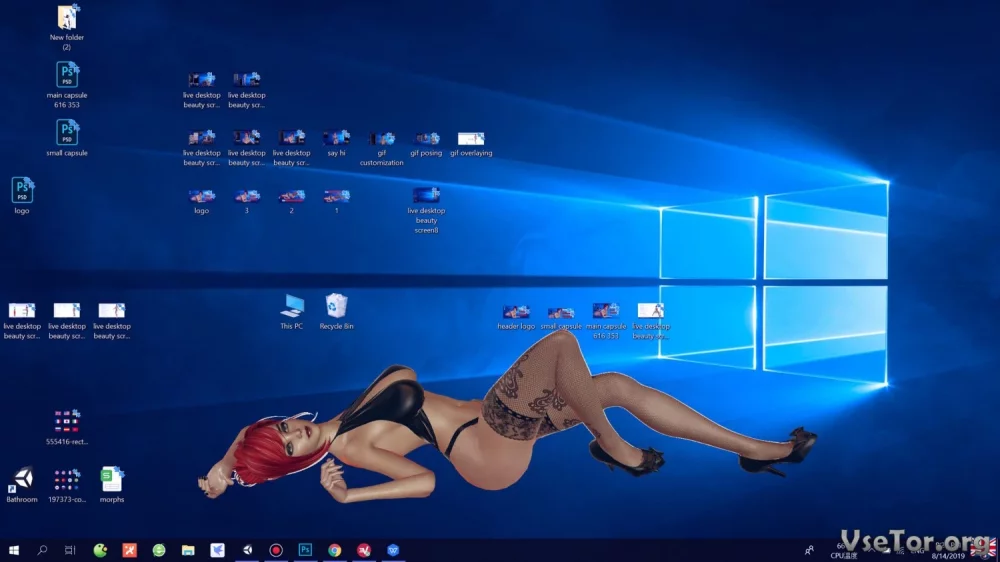Click the red record button taskbar icon

276,550
